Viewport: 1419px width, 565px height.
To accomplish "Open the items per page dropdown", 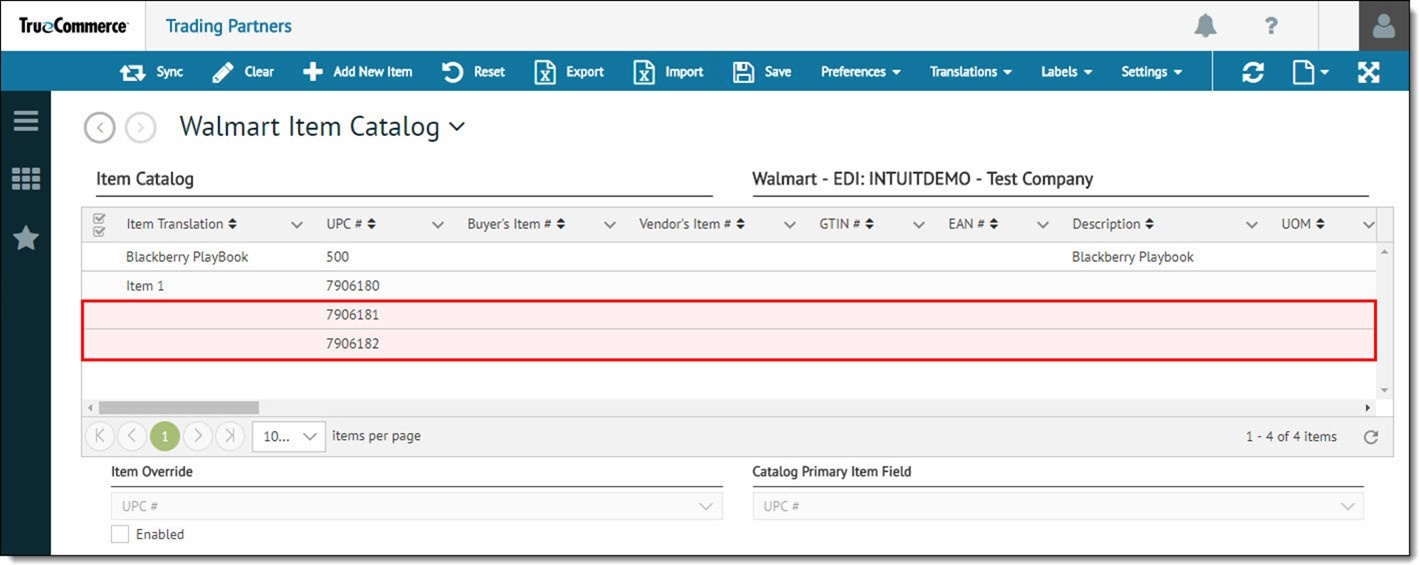I will pyautogui.click(x=289, y=436).
